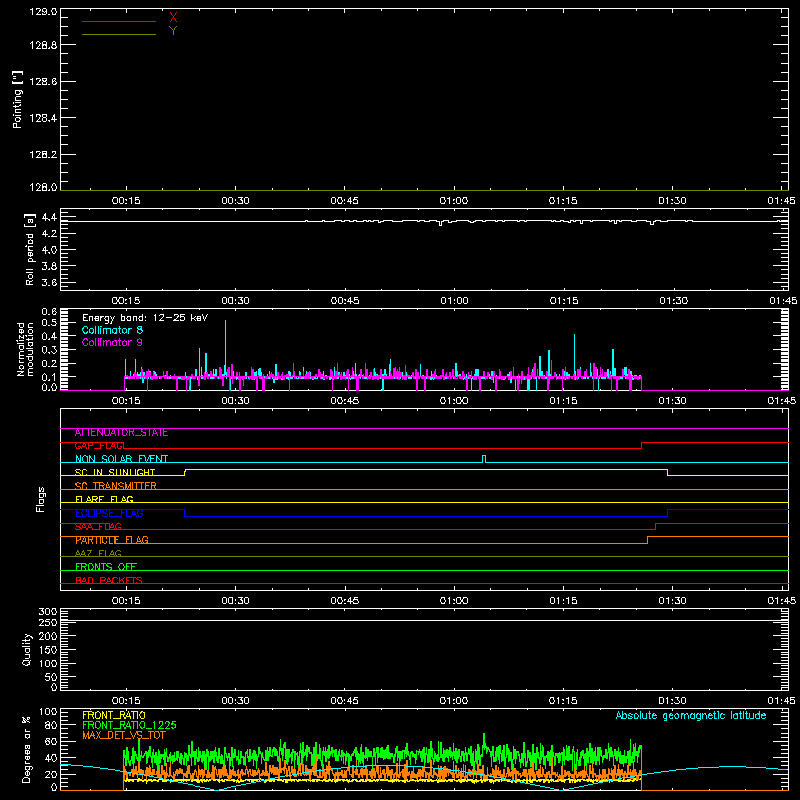Click the 01:30 time label under Flags plot

pos(672,601)
